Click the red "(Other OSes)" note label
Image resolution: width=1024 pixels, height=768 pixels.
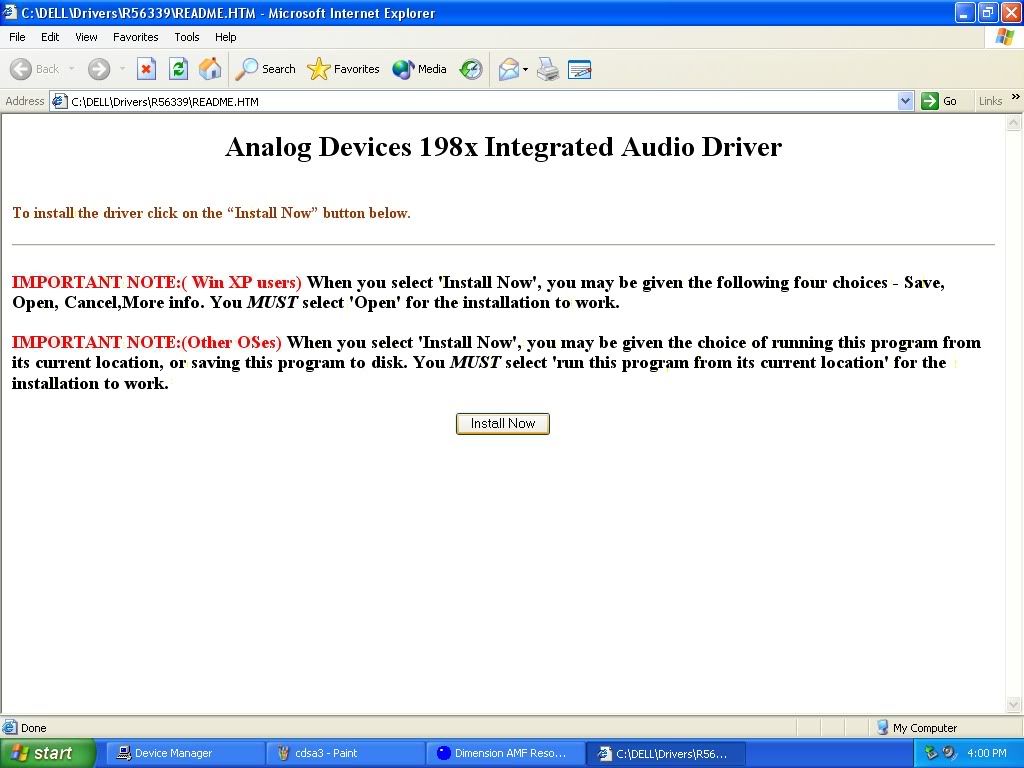click(x=231, y=342)
